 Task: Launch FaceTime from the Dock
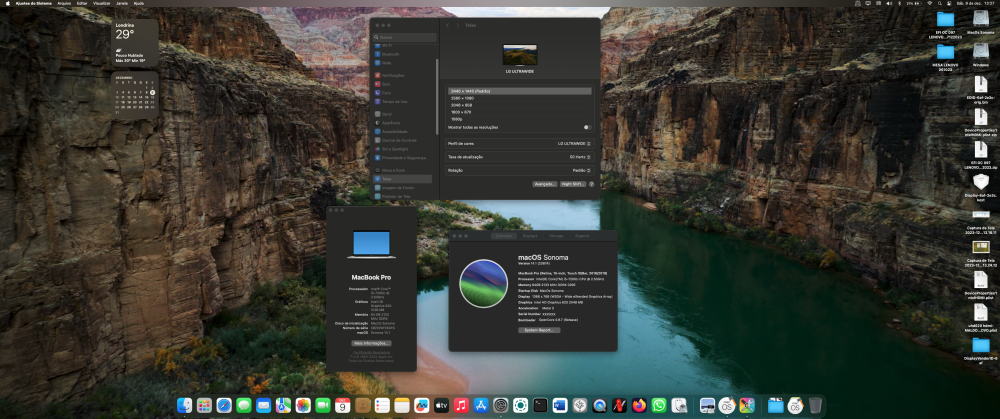pyautogui.click(x=323, y=405)
